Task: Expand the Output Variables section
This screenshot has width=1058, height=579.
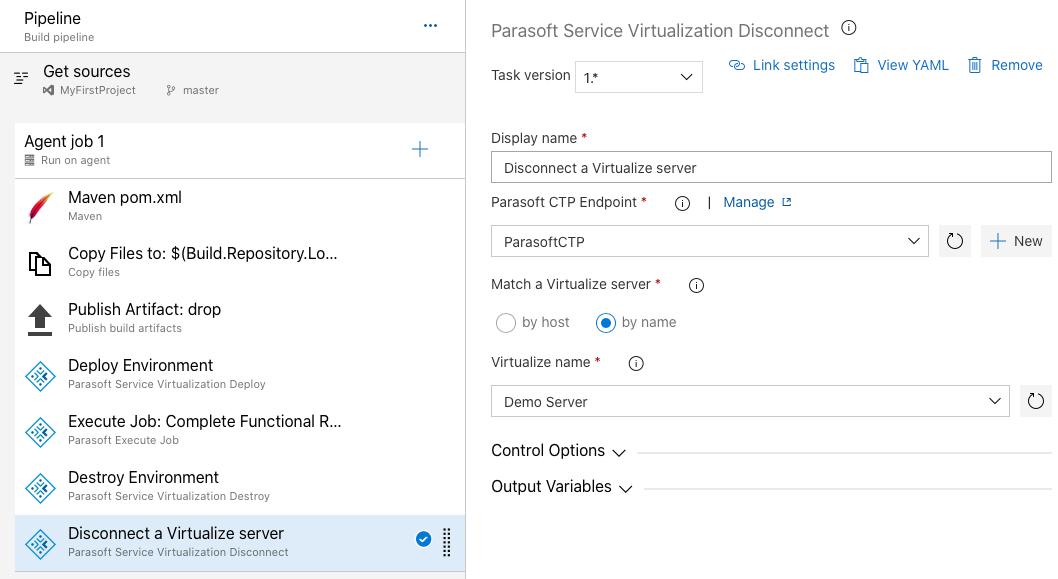Action: coord(561,487)
